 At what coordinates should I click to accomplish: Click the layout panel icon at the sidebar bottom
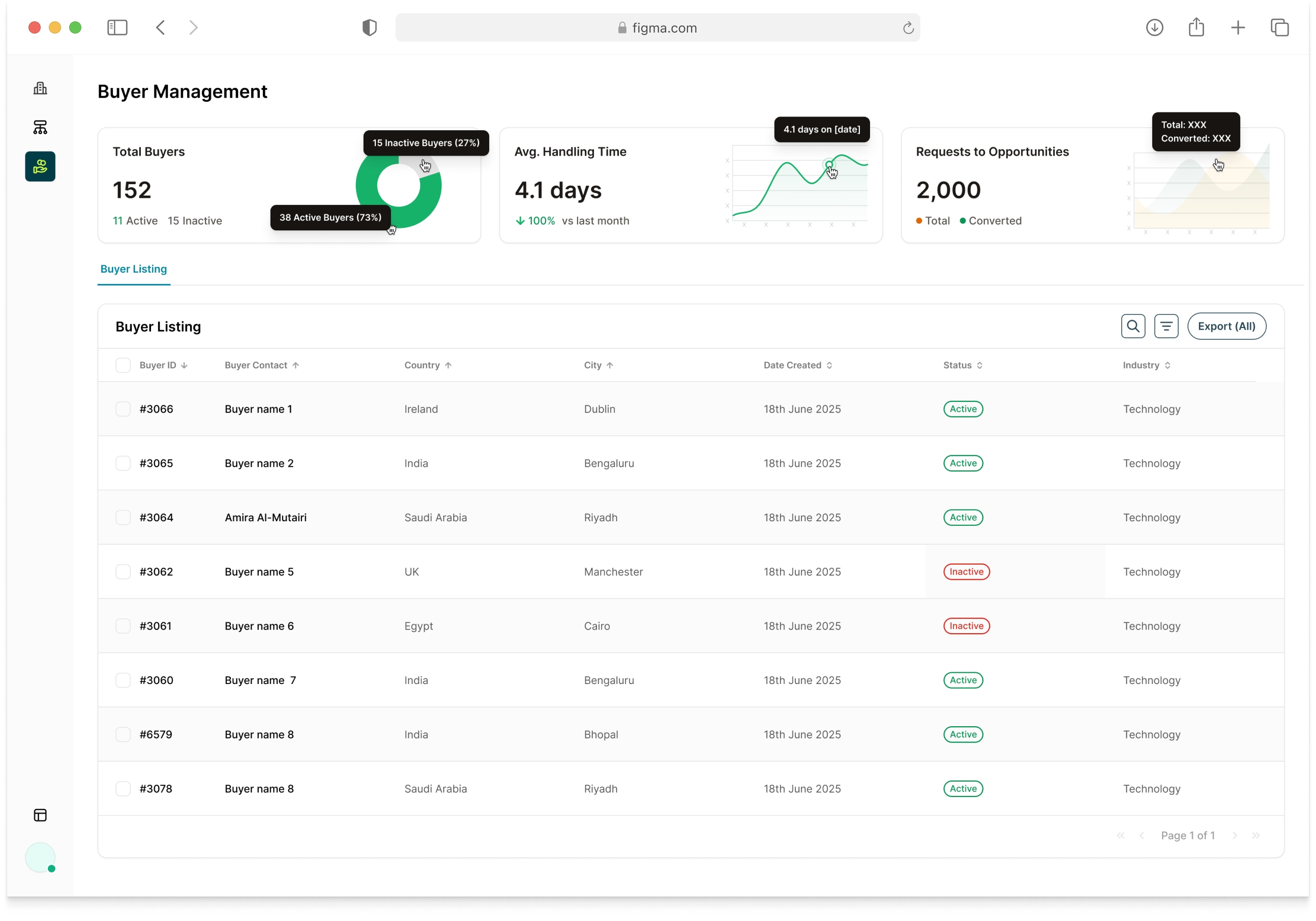tap(40, 815)
